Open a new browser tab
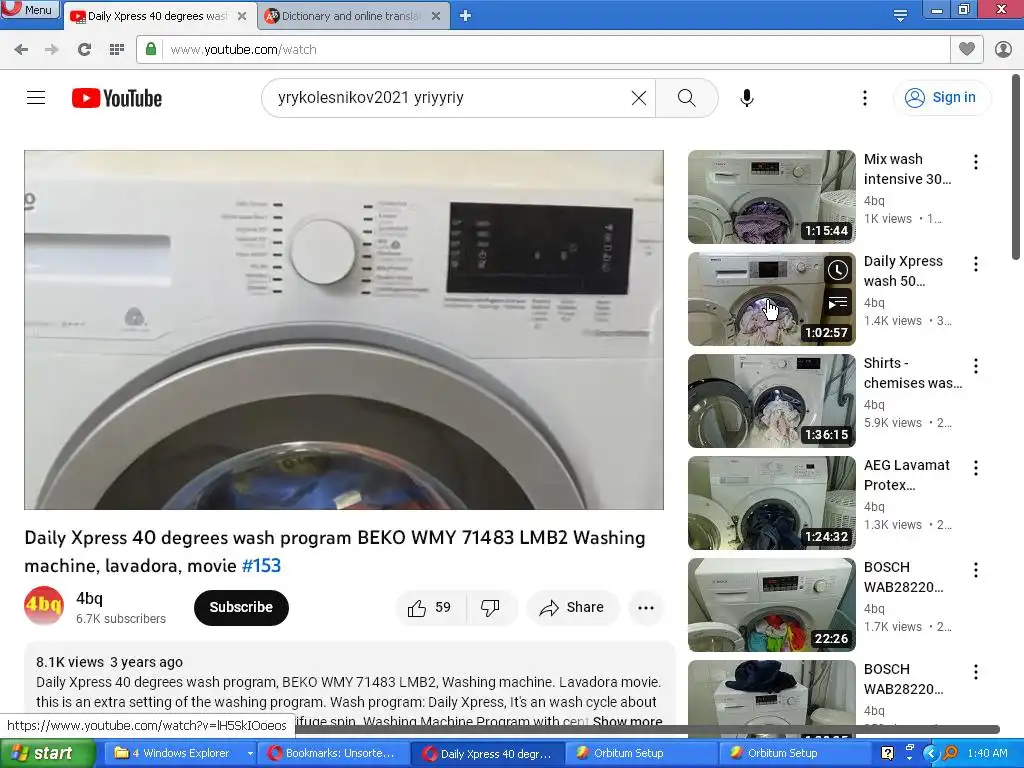The image size is (1024, 768). pyautogui.click(x=465, y=16)
